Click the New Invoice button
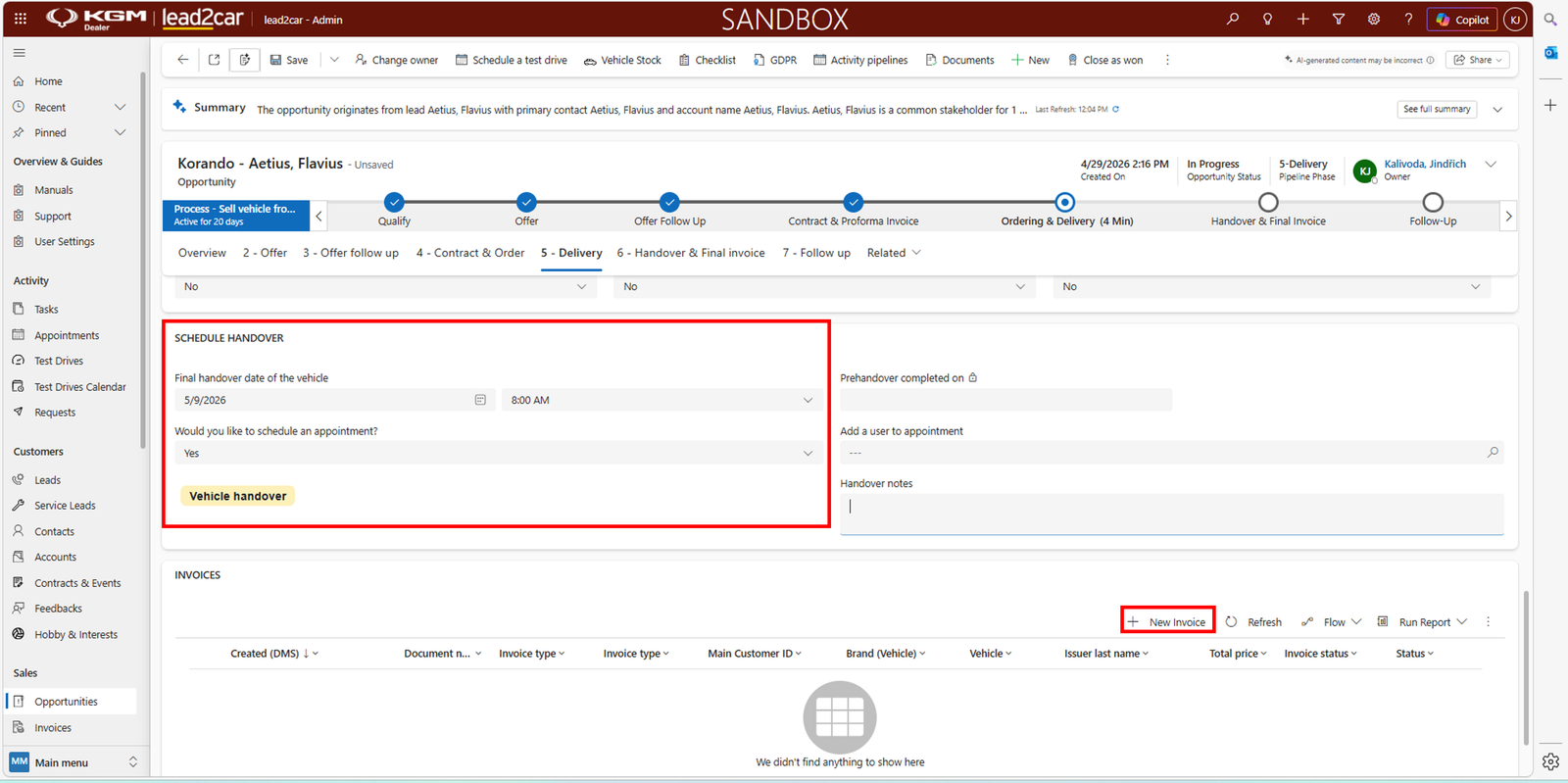Viewport: 1568px width, 783px height. 1167,622
